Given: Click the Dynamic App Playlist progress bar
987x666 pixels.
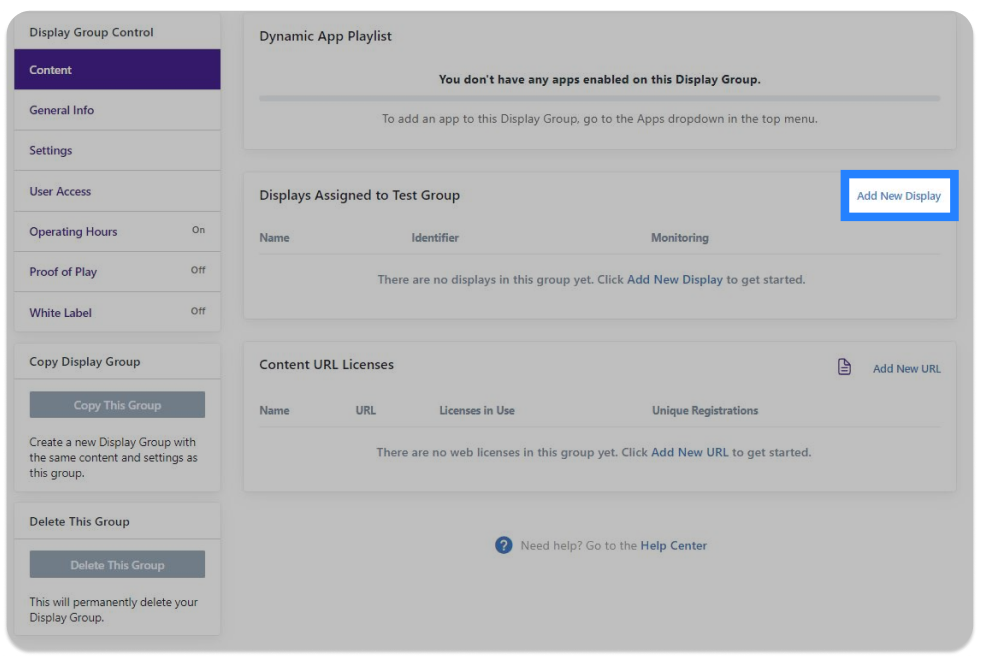Looking at the screenshot, I should [x=599, y=98].
